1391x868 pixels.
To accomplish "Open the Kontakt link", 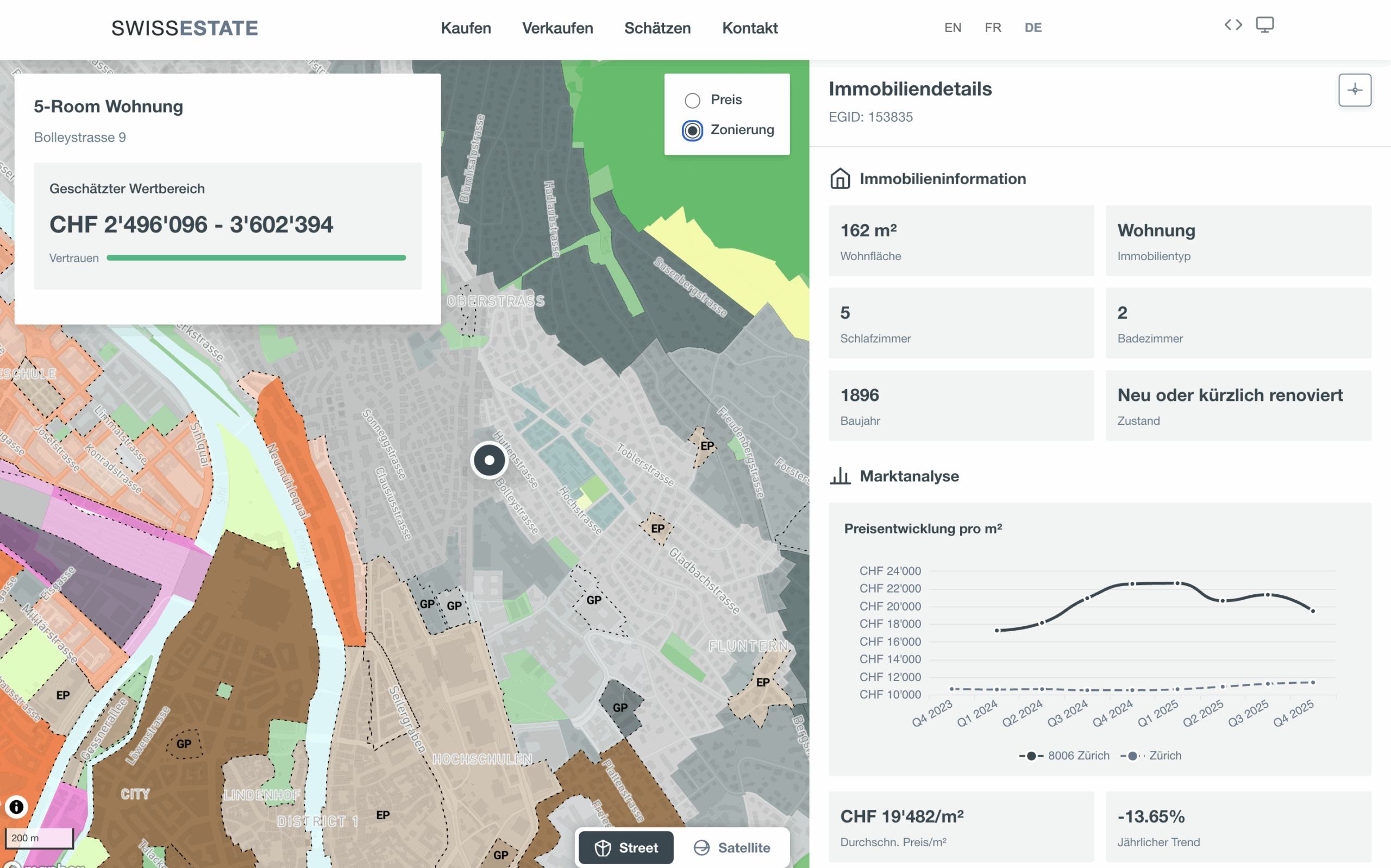I will tap(750, 28).
